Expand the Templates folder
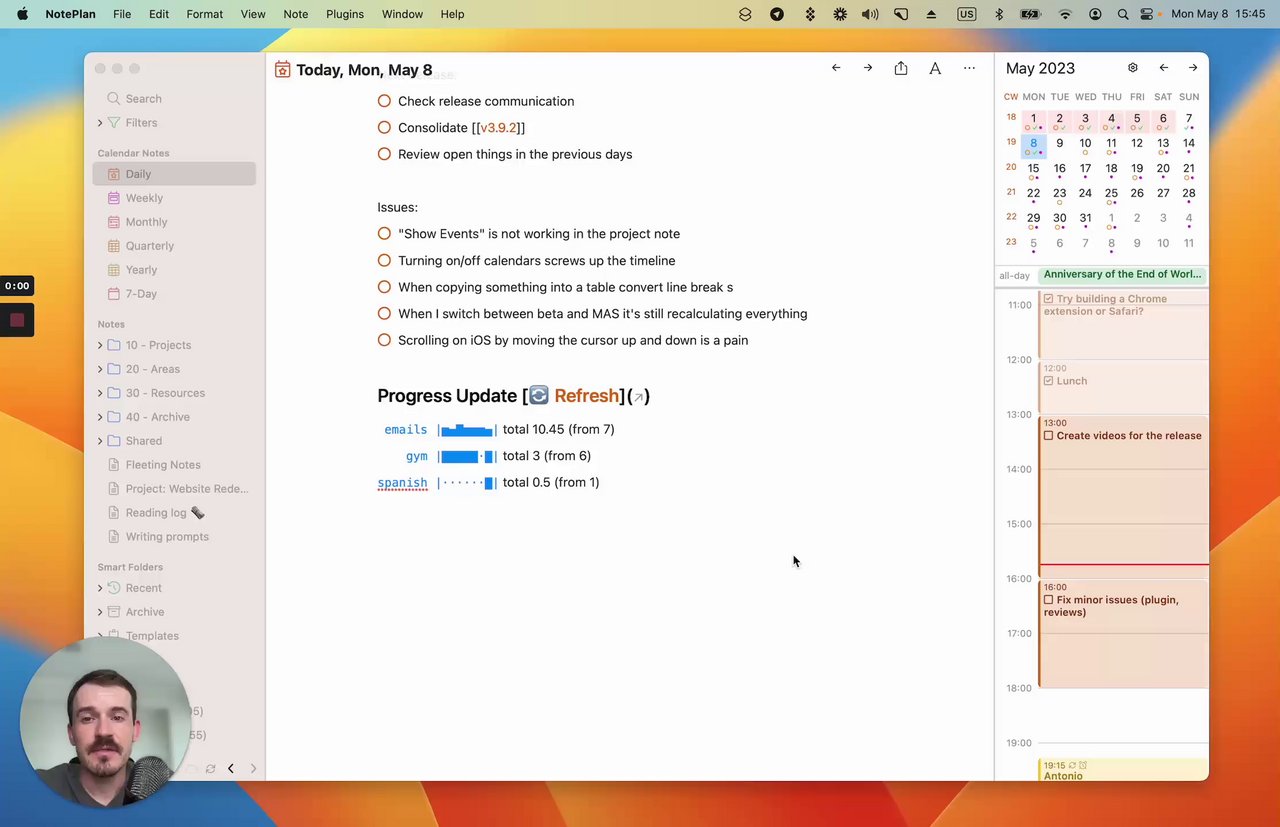1280x827 pixels. point(100,636)
